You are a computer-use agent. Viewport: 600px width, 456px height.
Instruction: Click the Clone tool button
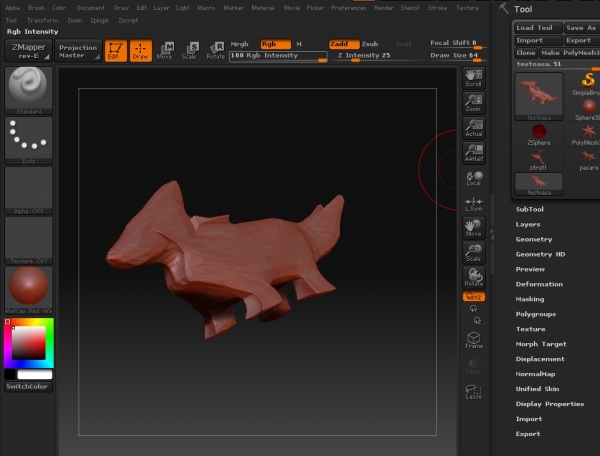click(526, 53)
